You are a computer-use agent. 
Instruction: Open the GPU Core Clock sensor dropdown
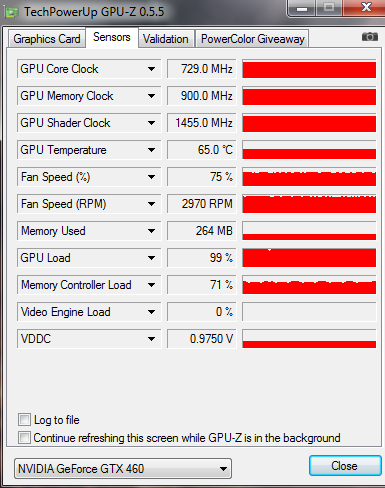(x=151, y=69)
